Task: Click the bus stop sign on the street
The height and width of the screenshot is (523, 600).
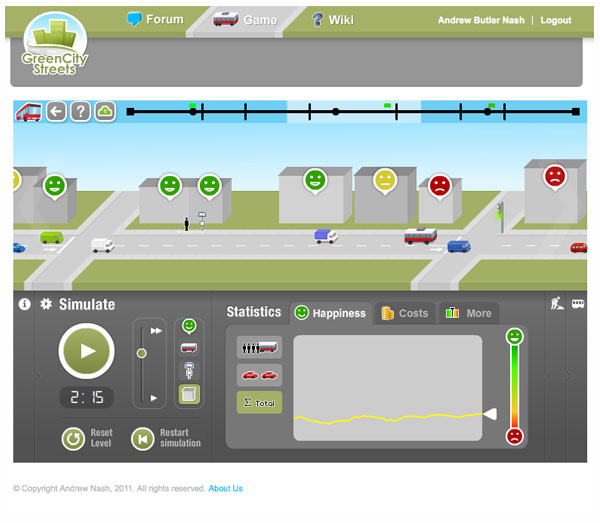Action: 202,221
